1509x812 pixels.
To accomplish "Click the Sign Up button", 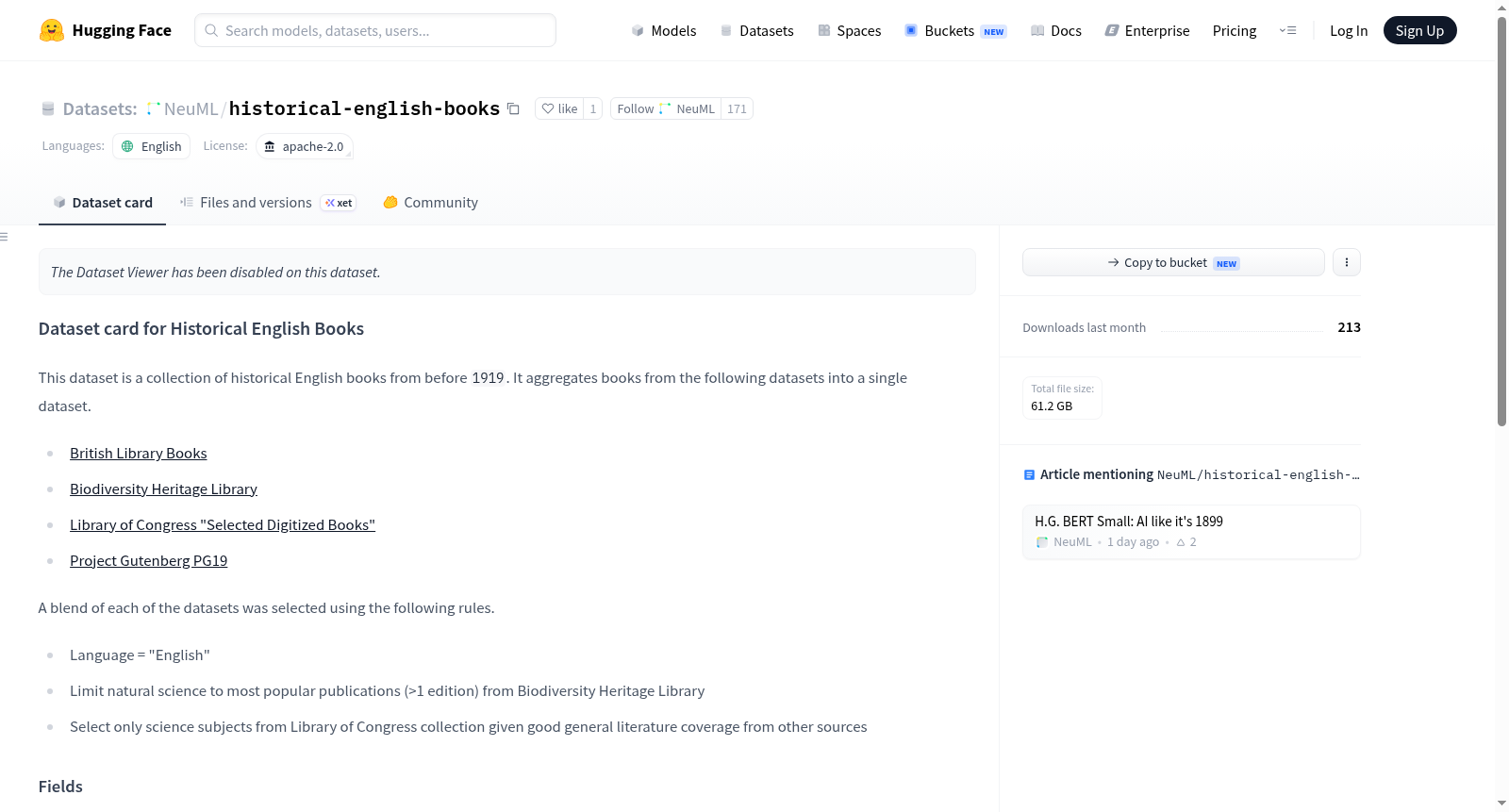I will (x=1419, y=30).
